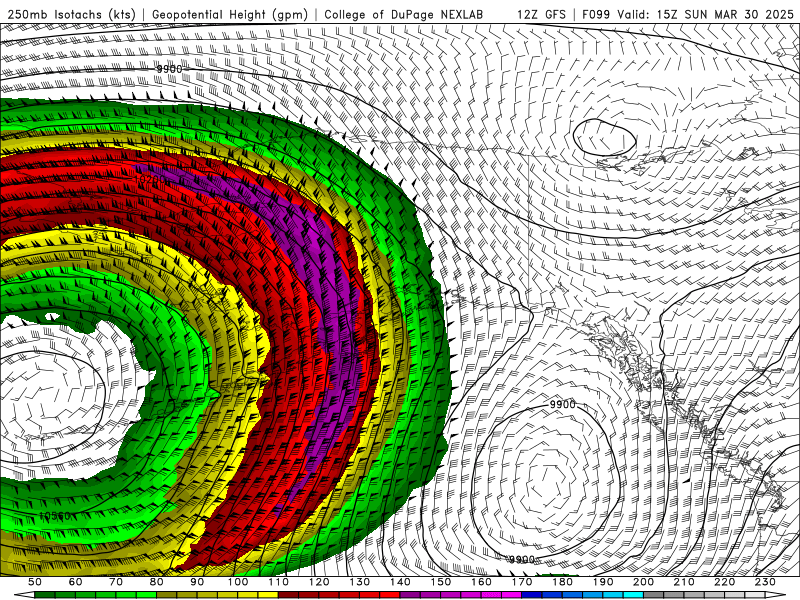Click the '140' colorbar scale label
The width and height of the screenshot is (800, 600).
tap(400, 582)
